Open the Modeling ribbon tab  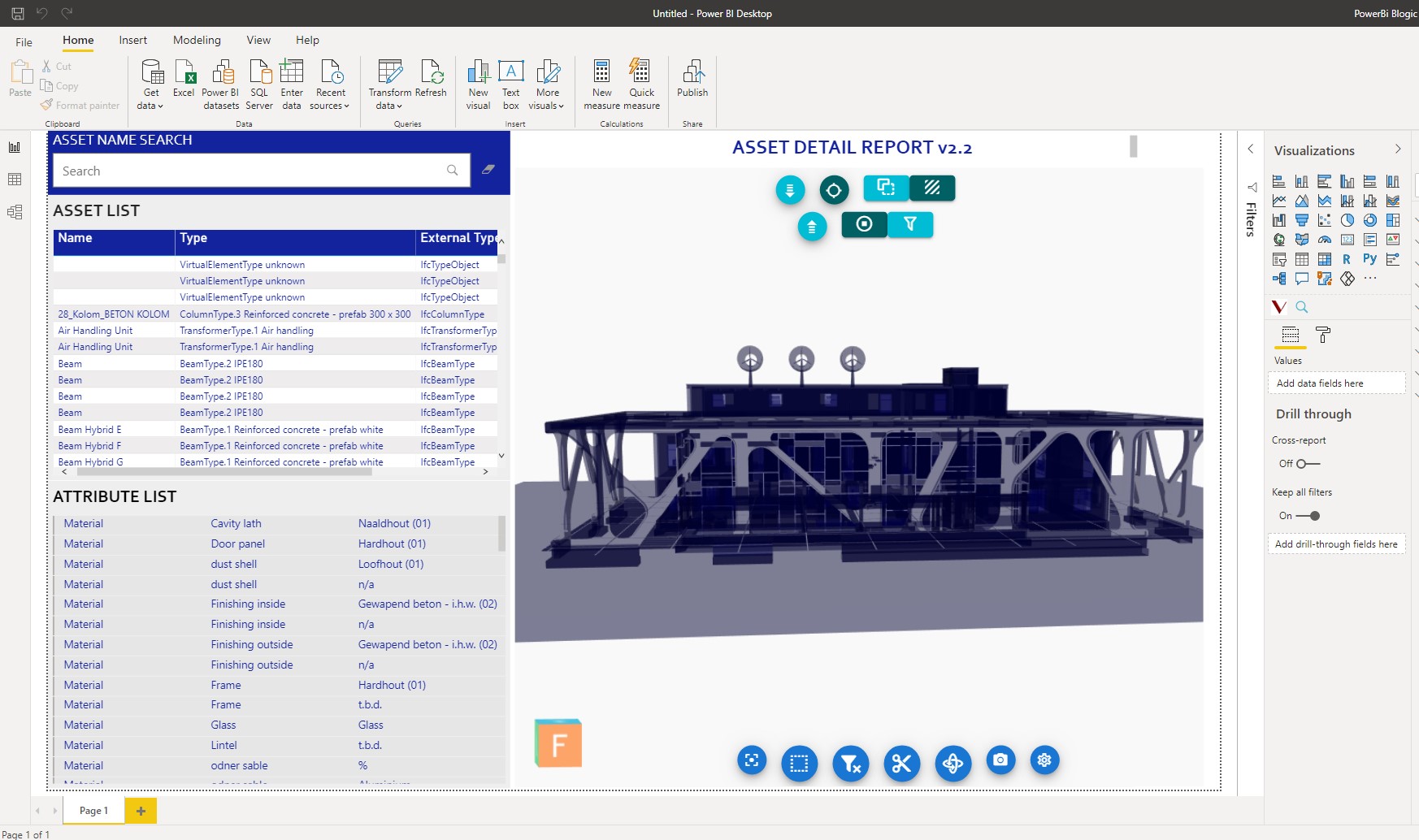[x=197, y=40]
